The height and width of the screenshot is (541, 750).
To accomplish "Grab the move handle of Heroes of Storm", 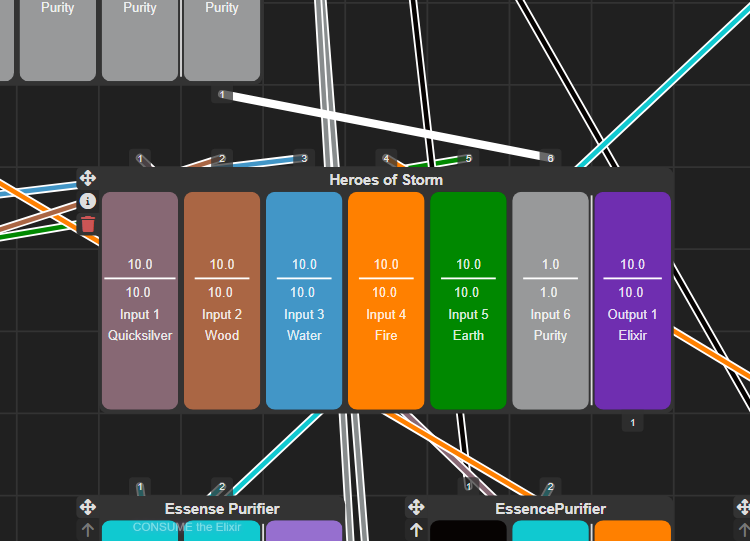I will click(88, 178).
